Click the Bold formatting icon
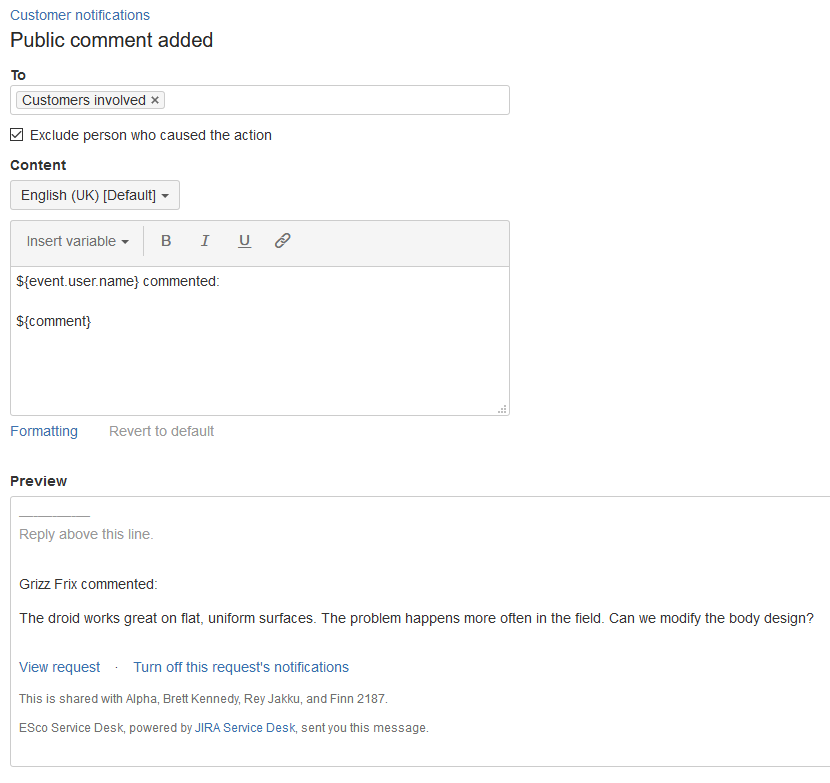 166,241
